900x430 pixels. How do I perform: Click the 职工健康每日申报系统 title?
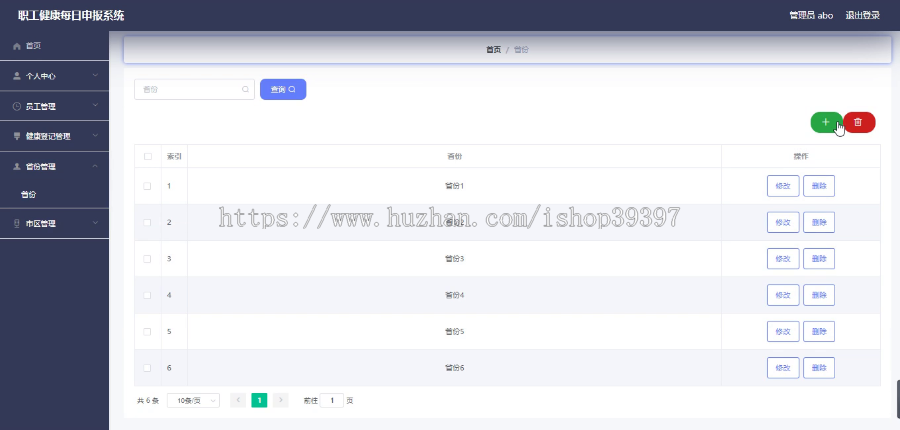71,16
